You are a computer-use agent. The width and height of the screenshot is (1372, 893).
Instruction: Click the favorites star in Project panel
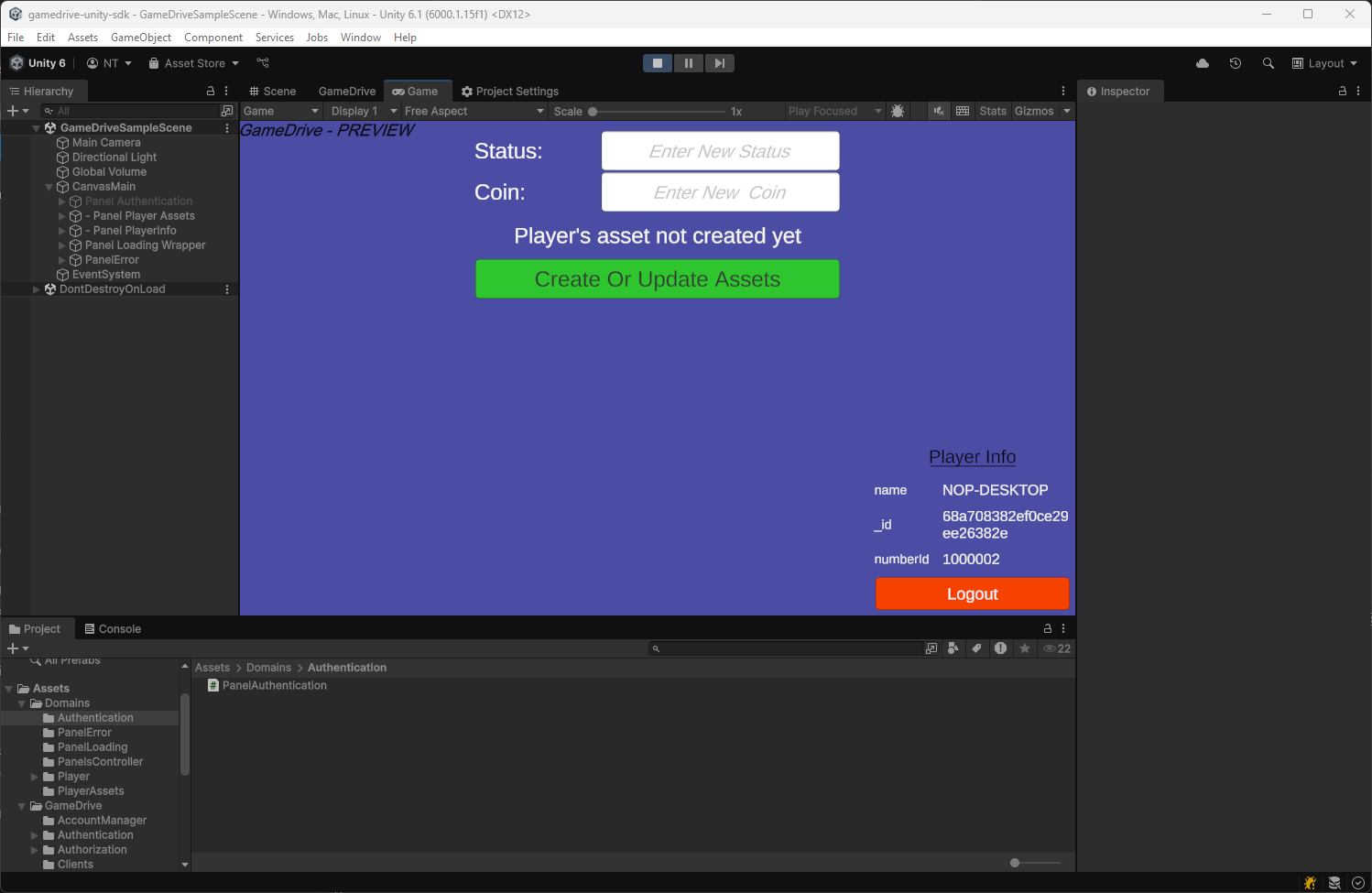pyautogui.click(x=1025, y=648)
